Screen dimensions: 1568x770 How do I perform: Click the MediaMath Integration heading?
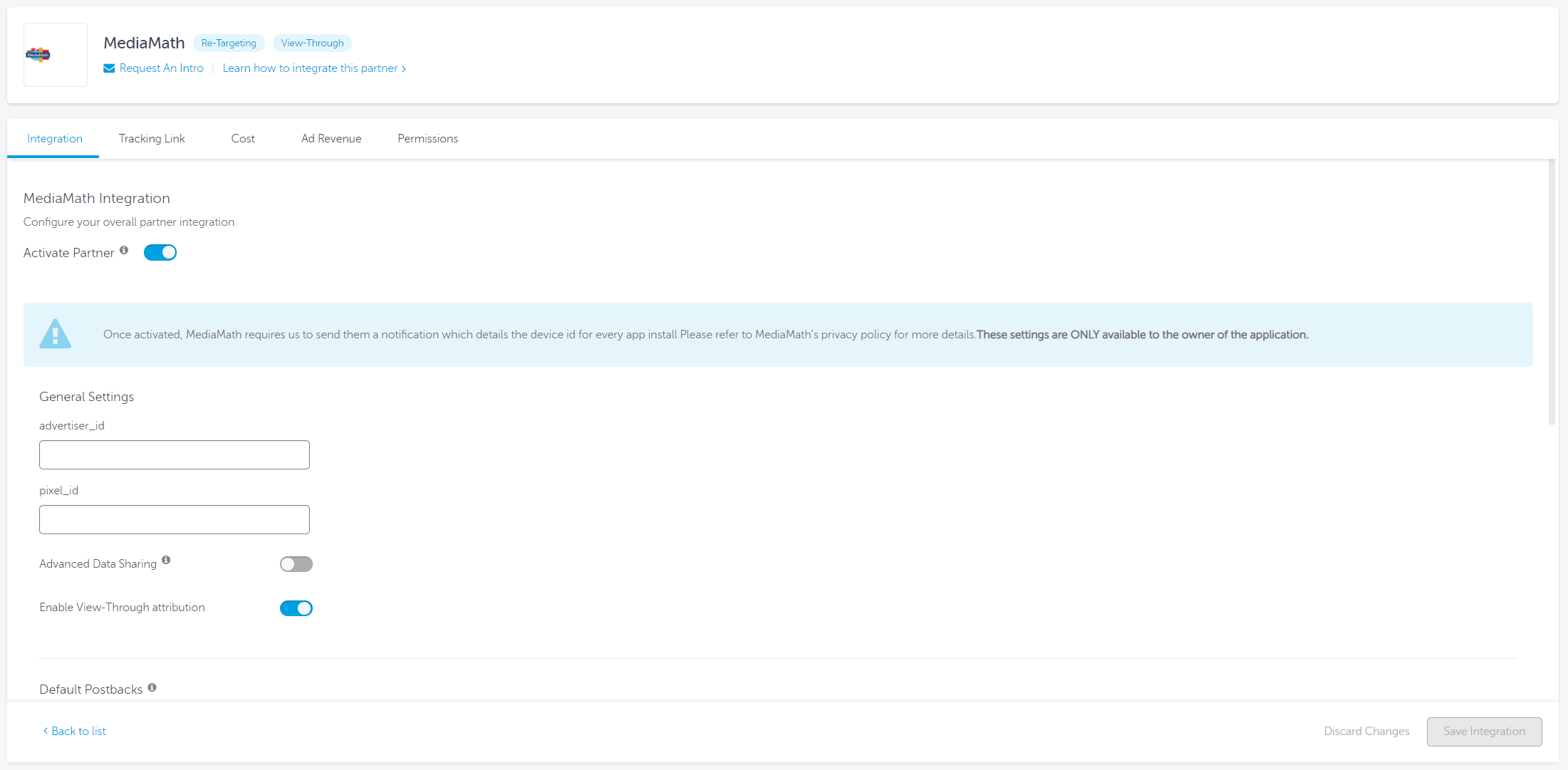coord(97,199)
